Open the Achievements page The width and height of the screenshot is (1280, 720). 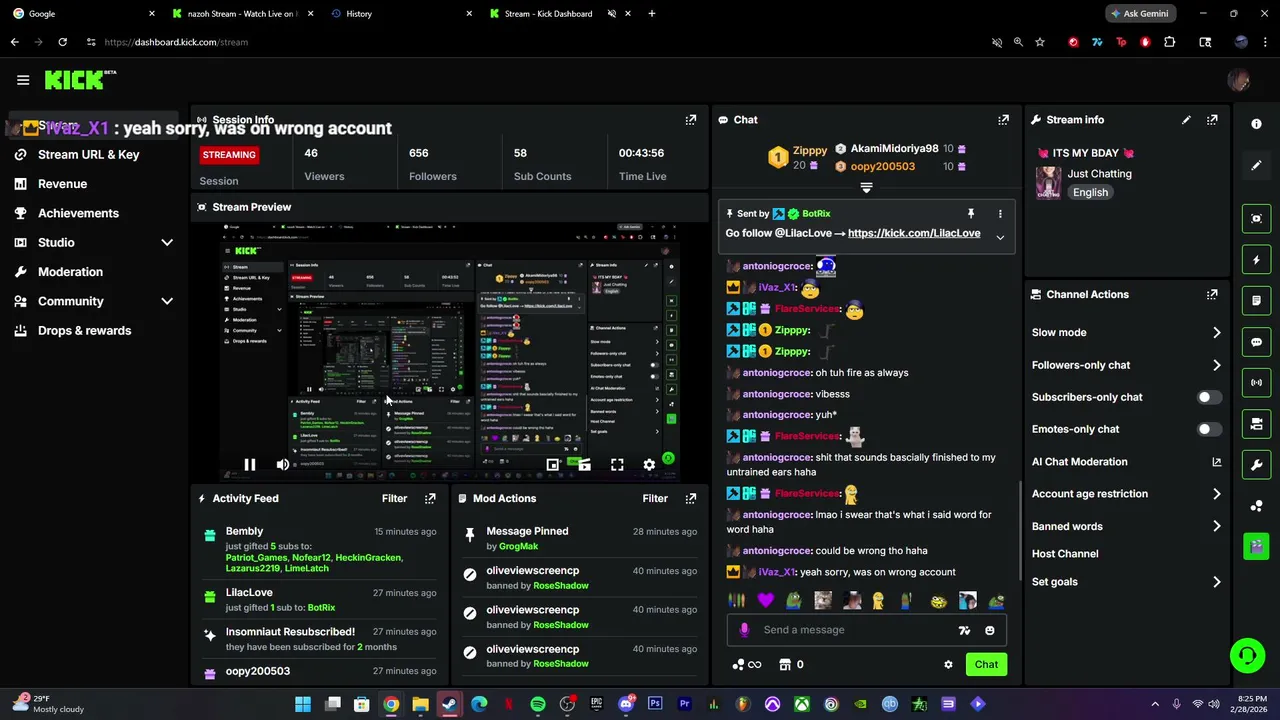78,213
